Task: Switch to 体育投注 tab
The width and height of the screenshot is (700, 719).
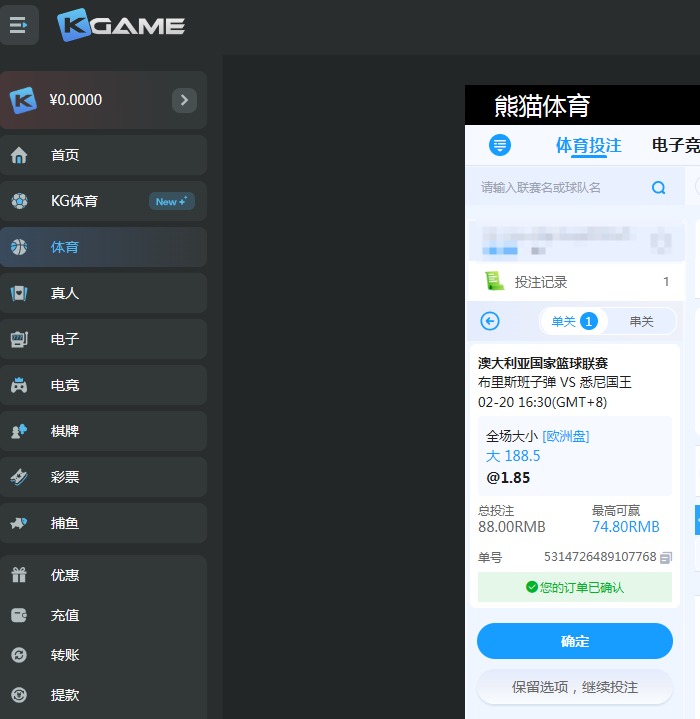Action: coord(589,146)
